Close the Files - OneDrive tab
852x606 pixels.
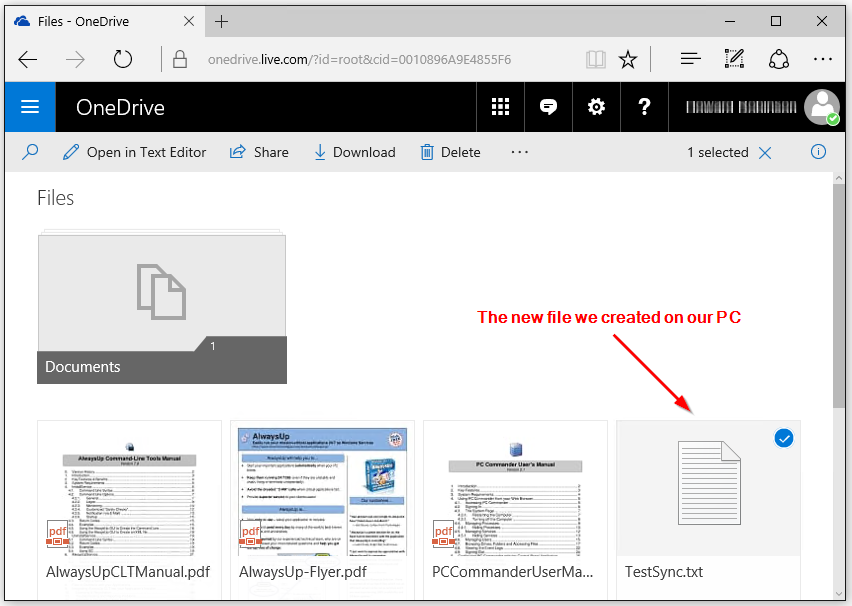coord(189,21)
